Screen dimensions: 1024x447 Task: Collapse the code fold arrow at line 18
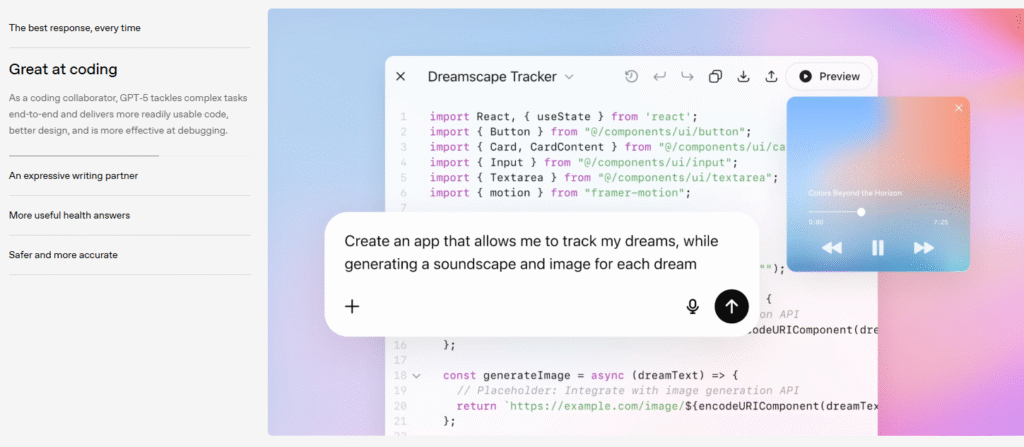pos(417,375)
